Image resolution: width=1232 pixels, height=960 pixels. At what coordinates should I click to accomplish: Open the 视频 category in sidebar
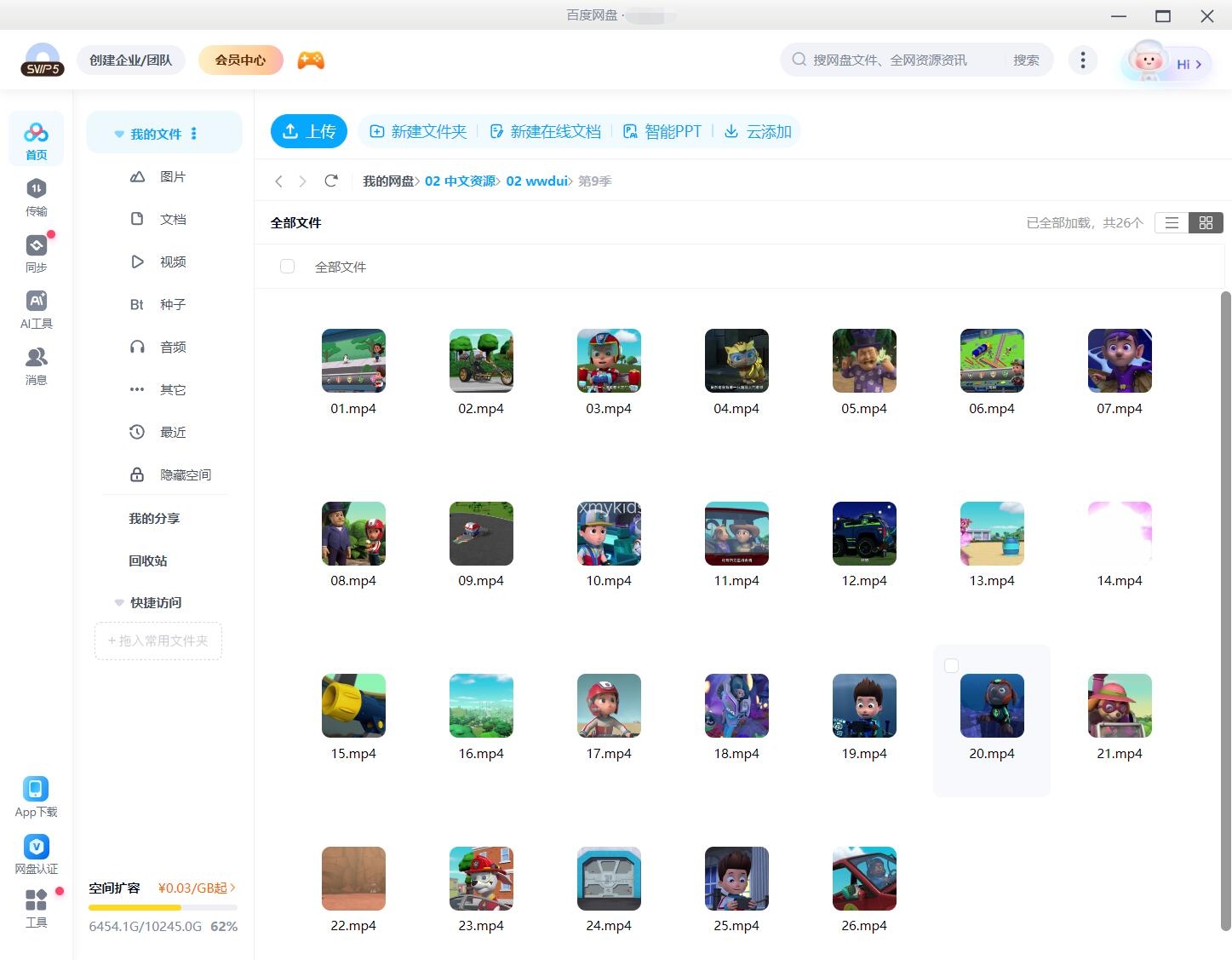(x=172, y=262)
